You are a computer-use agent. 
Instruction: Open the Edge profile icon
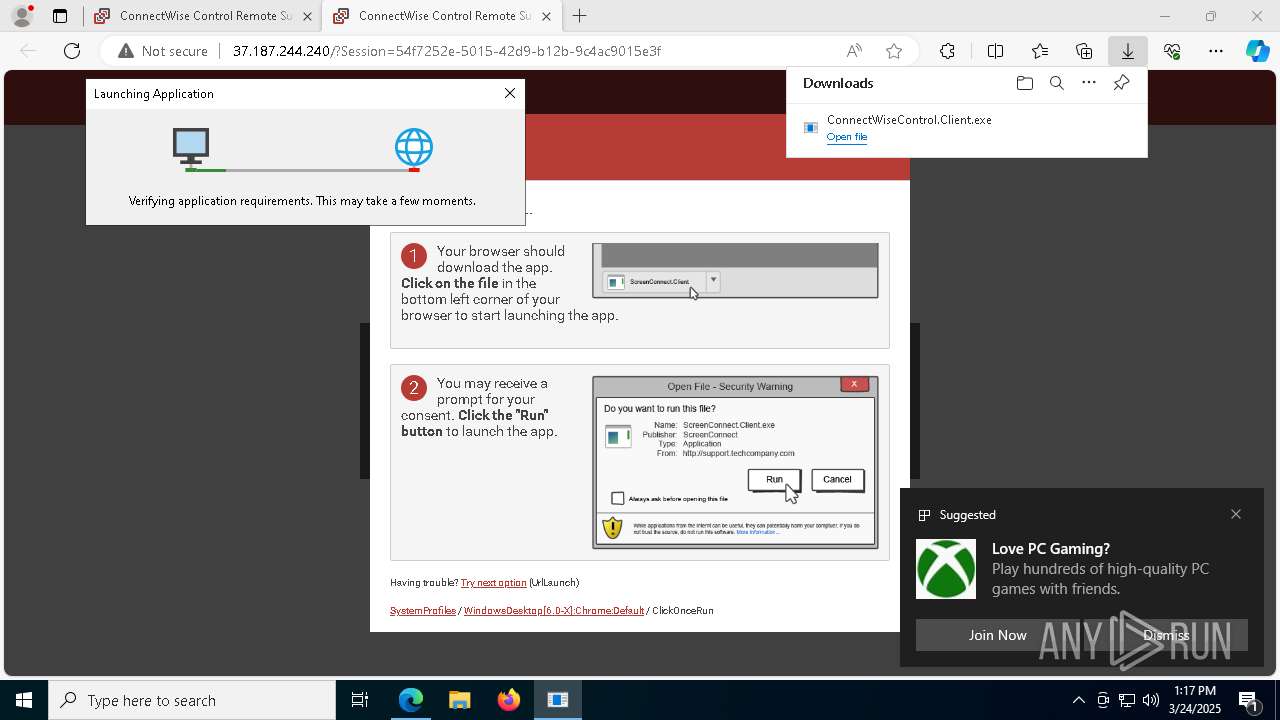click(22, 16)
